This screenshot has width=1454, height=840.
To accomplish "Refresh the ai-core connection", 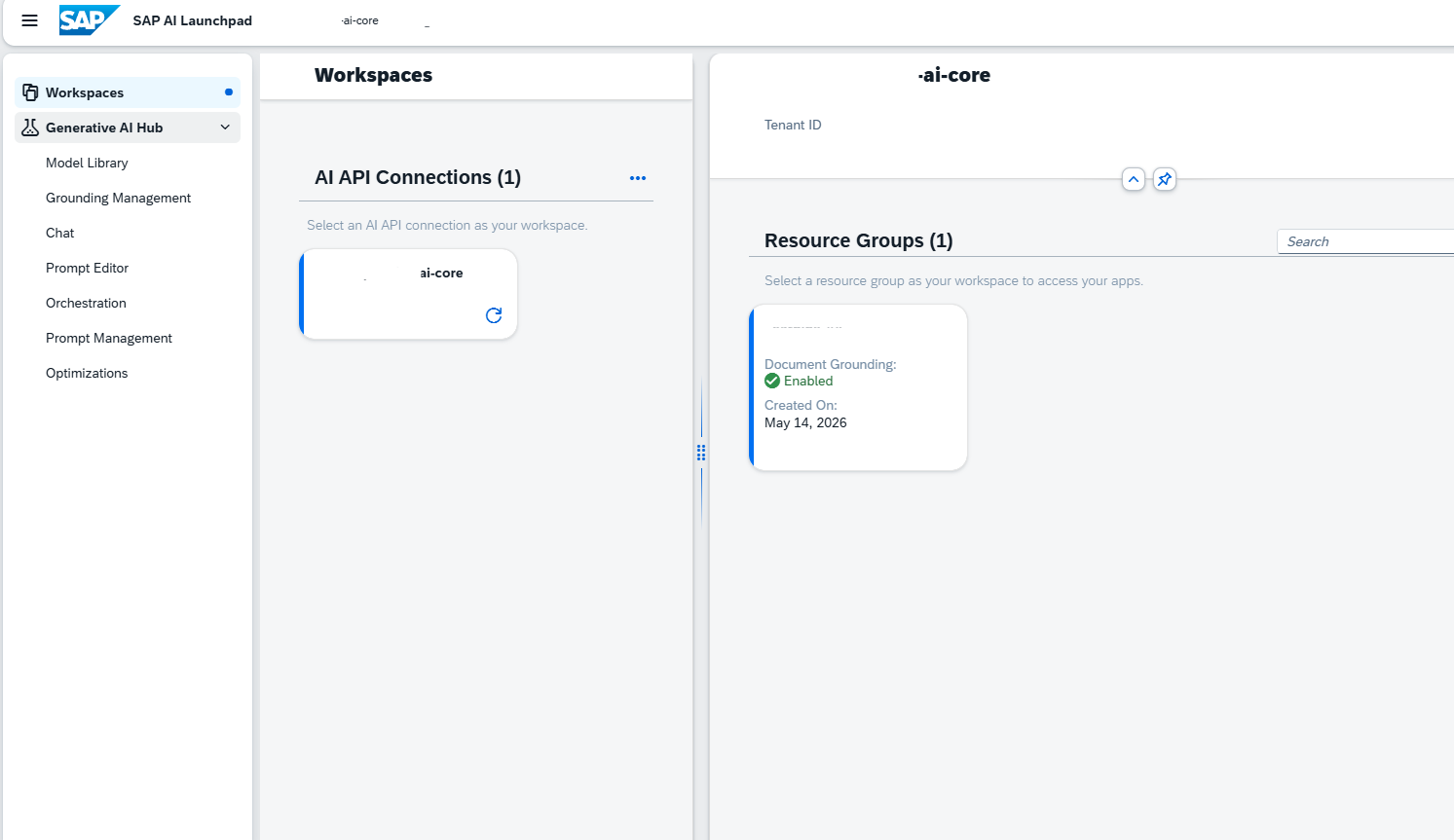I will (494, 315).
